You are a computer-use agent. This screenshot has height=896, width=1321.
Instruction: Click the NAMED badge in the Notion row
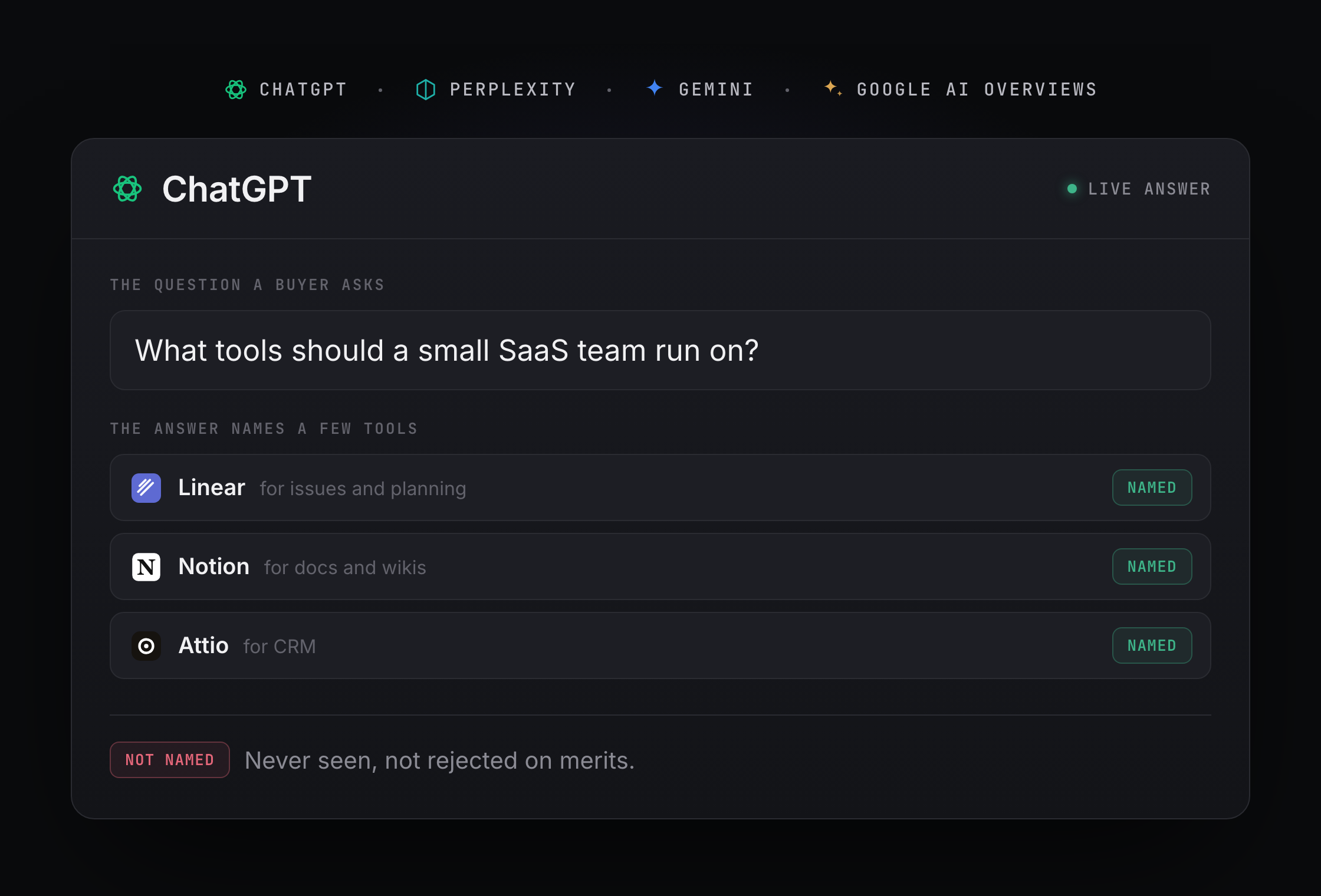tap(1152, 566)
